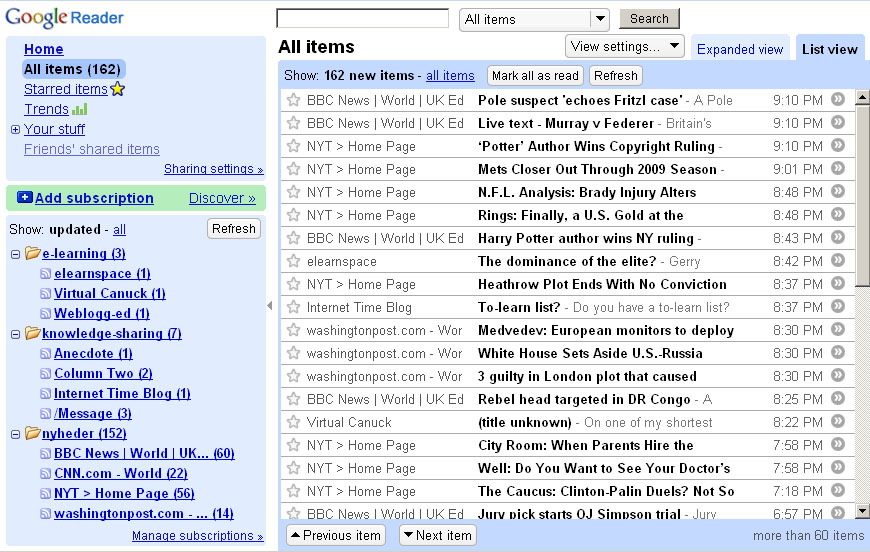Open the All items search scope dropdown
Image resolution: width=870 pixels, height=552 pixels.
(599, 19)
